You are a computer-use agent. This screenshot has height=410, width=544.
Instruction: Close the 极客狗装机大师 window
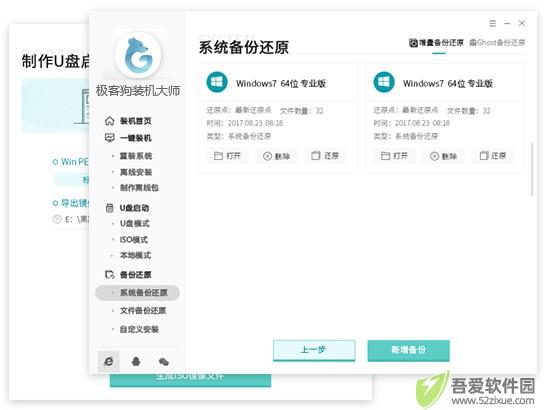tap(521, 23)
